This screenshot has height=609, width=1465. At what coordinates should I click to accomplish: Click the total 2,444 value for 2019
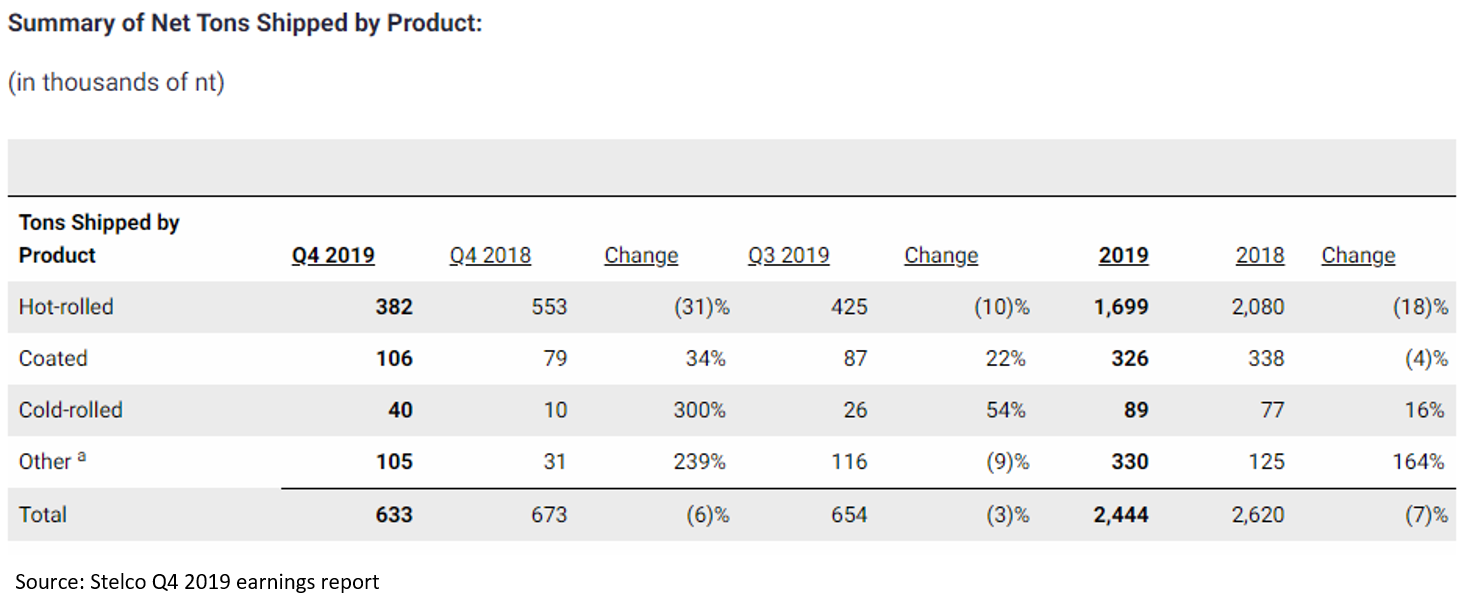click(1120, 515)
